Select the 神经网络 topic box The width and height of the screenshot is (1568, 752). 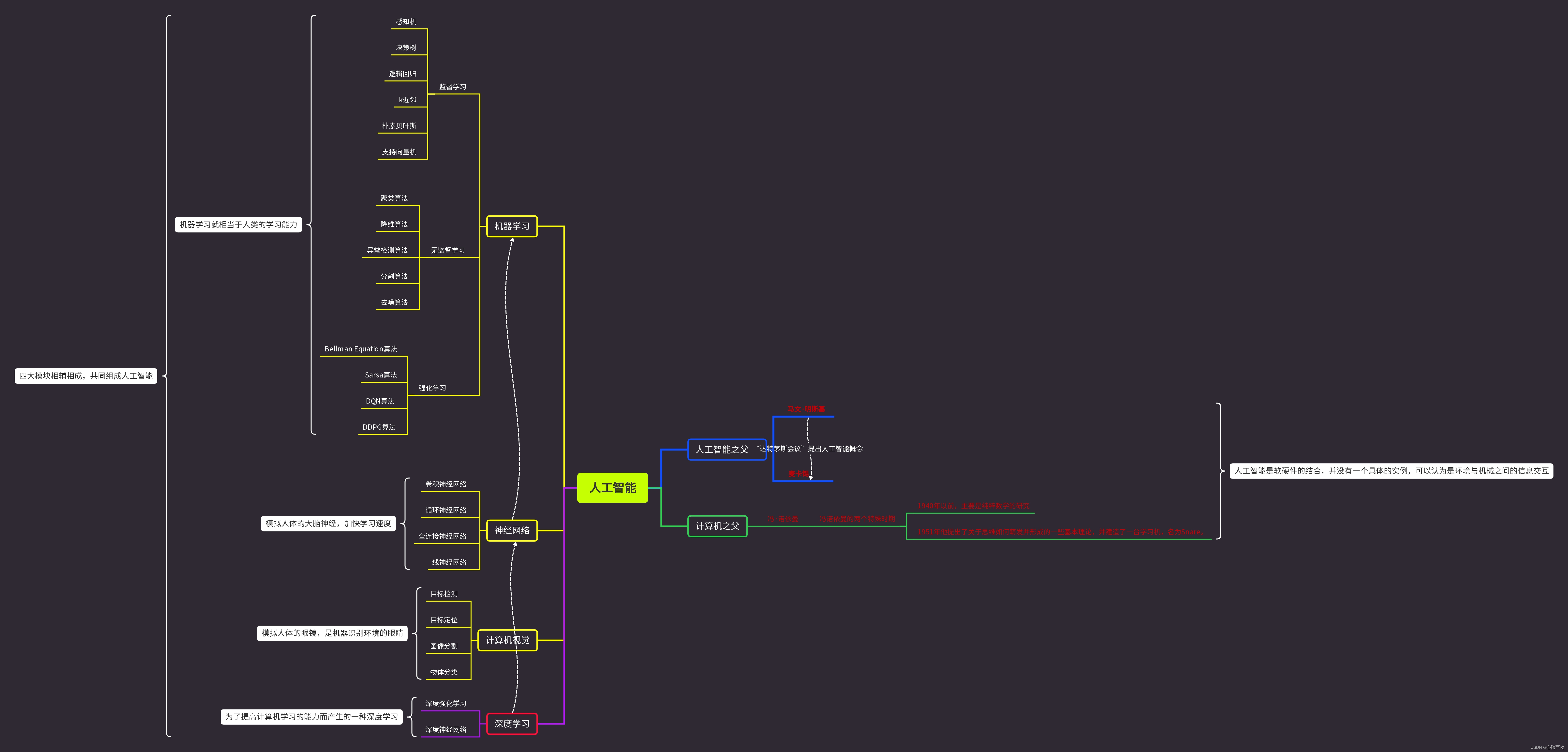click(x=511, y=530)
